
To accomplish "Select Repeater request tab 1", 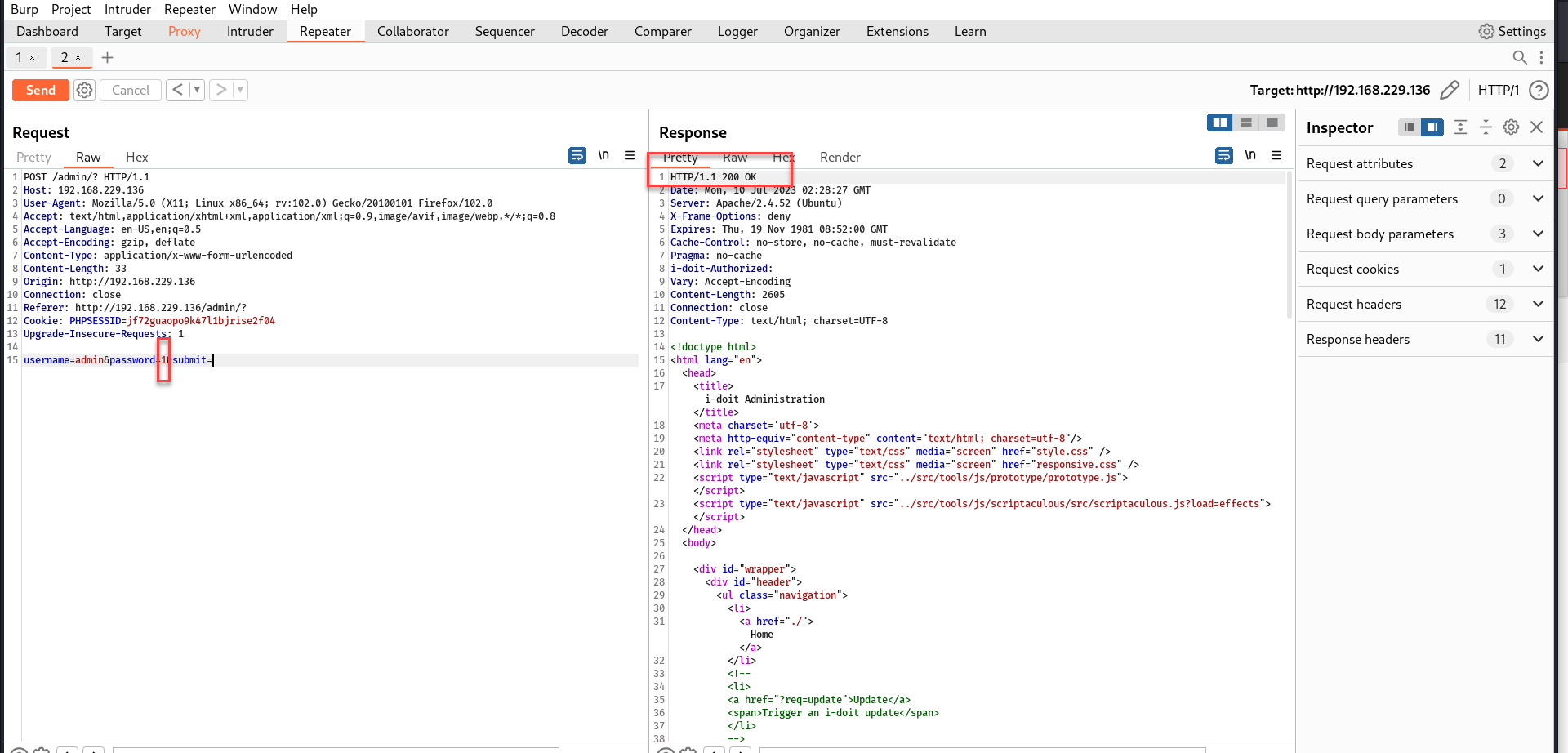I will point(20,57).
